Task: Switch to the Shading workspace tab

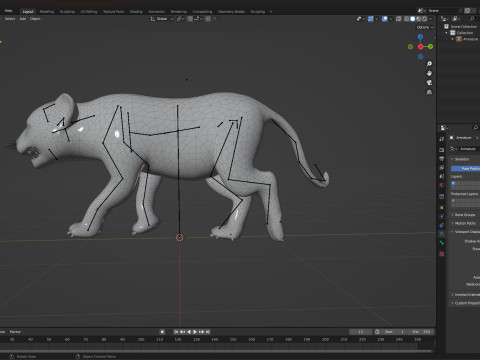Action: point(136,12)
